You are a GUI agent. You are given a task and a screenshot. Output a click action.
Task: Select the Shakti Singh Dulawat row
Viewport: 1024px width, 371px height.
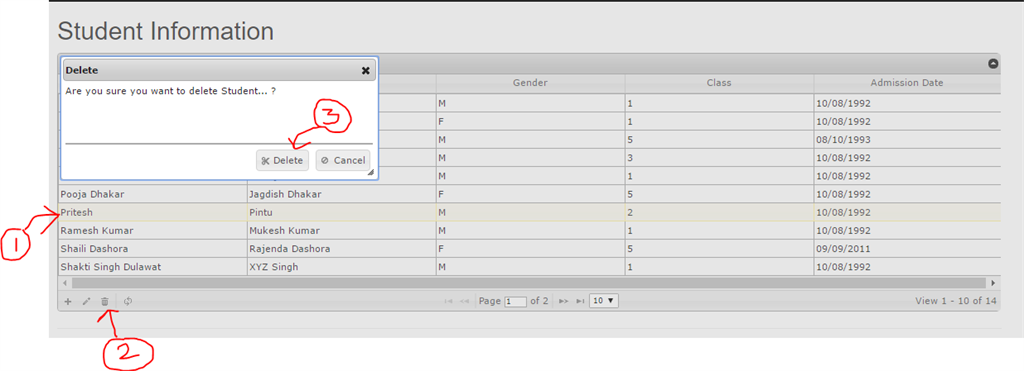[x=530, y=267]
